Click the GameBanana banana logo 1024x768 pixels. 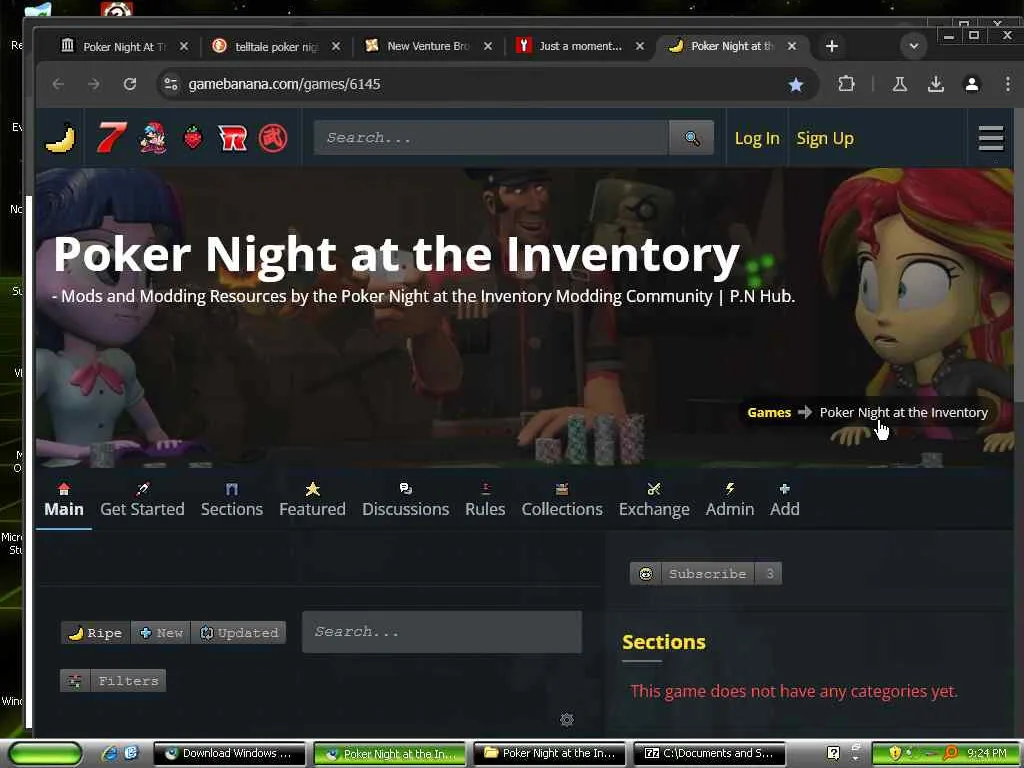coord(61,138)
